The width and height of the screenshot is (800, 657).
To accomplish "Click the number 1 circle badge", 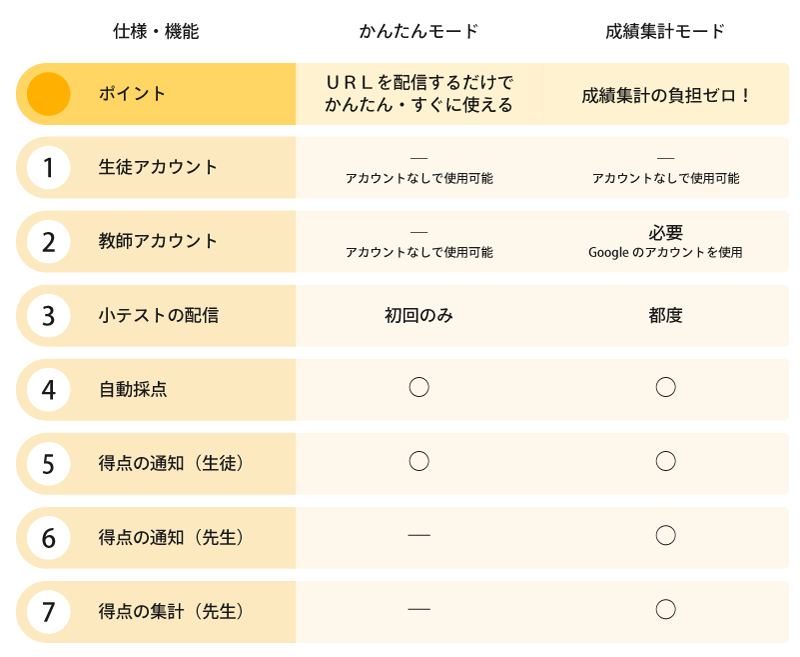I will click(48, 167).
